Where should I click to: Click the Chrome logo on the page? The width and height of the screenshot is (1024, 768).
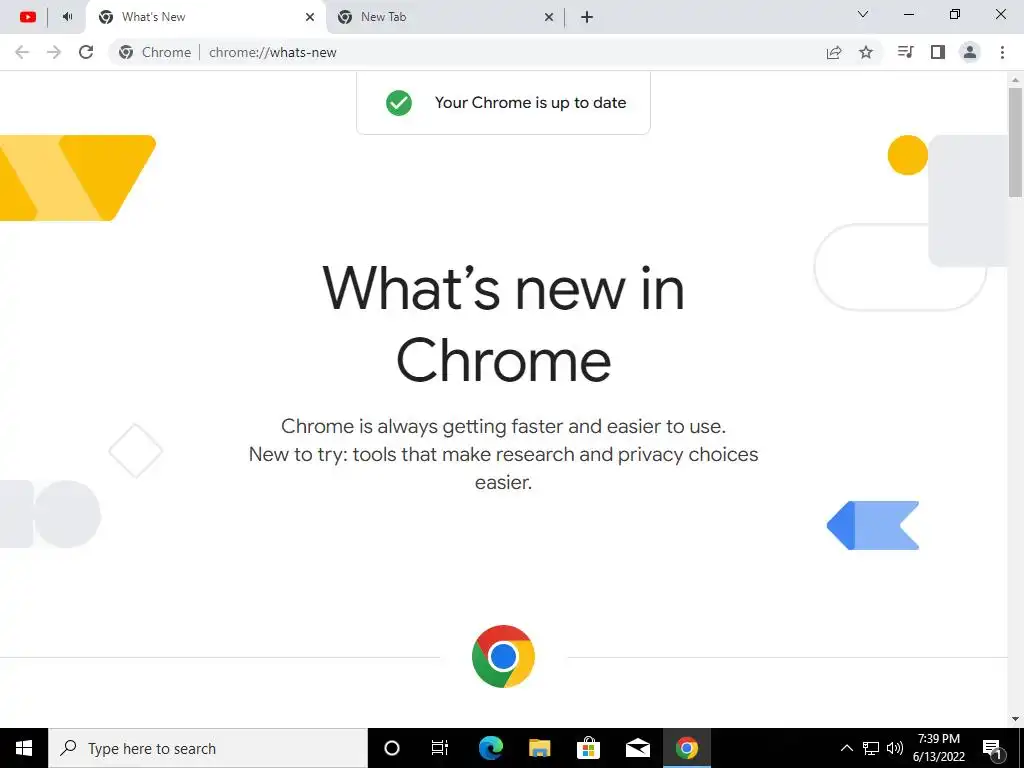pyautogui.click(x=503, y=656)
